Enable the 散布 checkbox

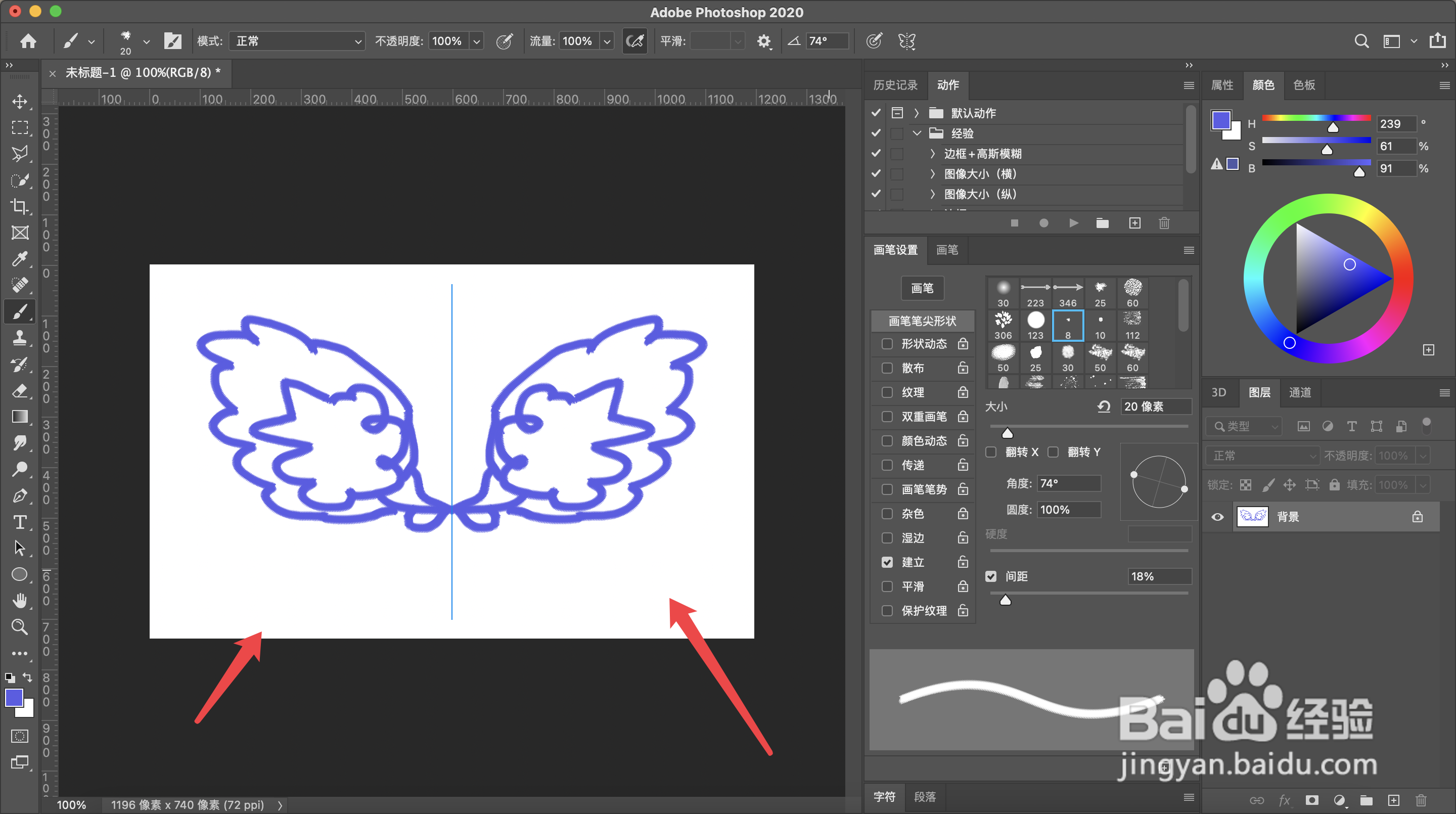click(x=887, y=368)
